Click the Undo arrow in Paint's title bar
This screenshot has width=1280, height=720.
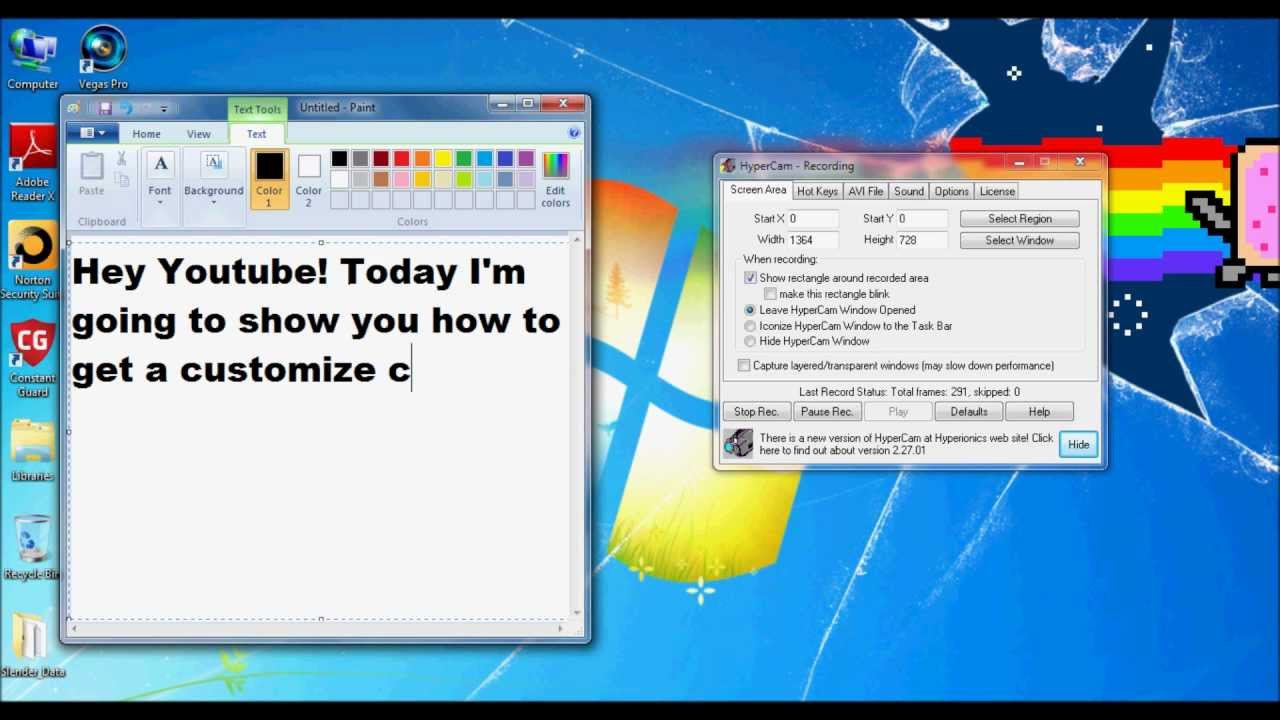tap(125, 108)
